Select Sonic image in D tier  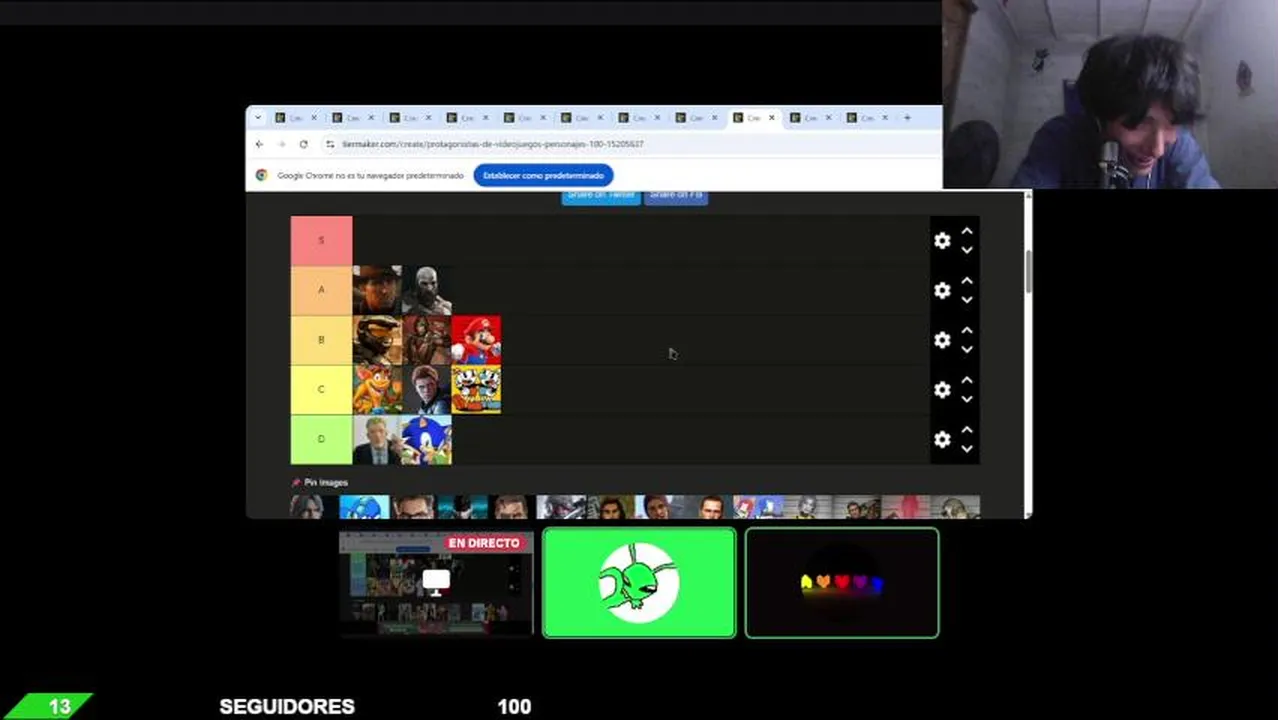(x=427, y=440)
